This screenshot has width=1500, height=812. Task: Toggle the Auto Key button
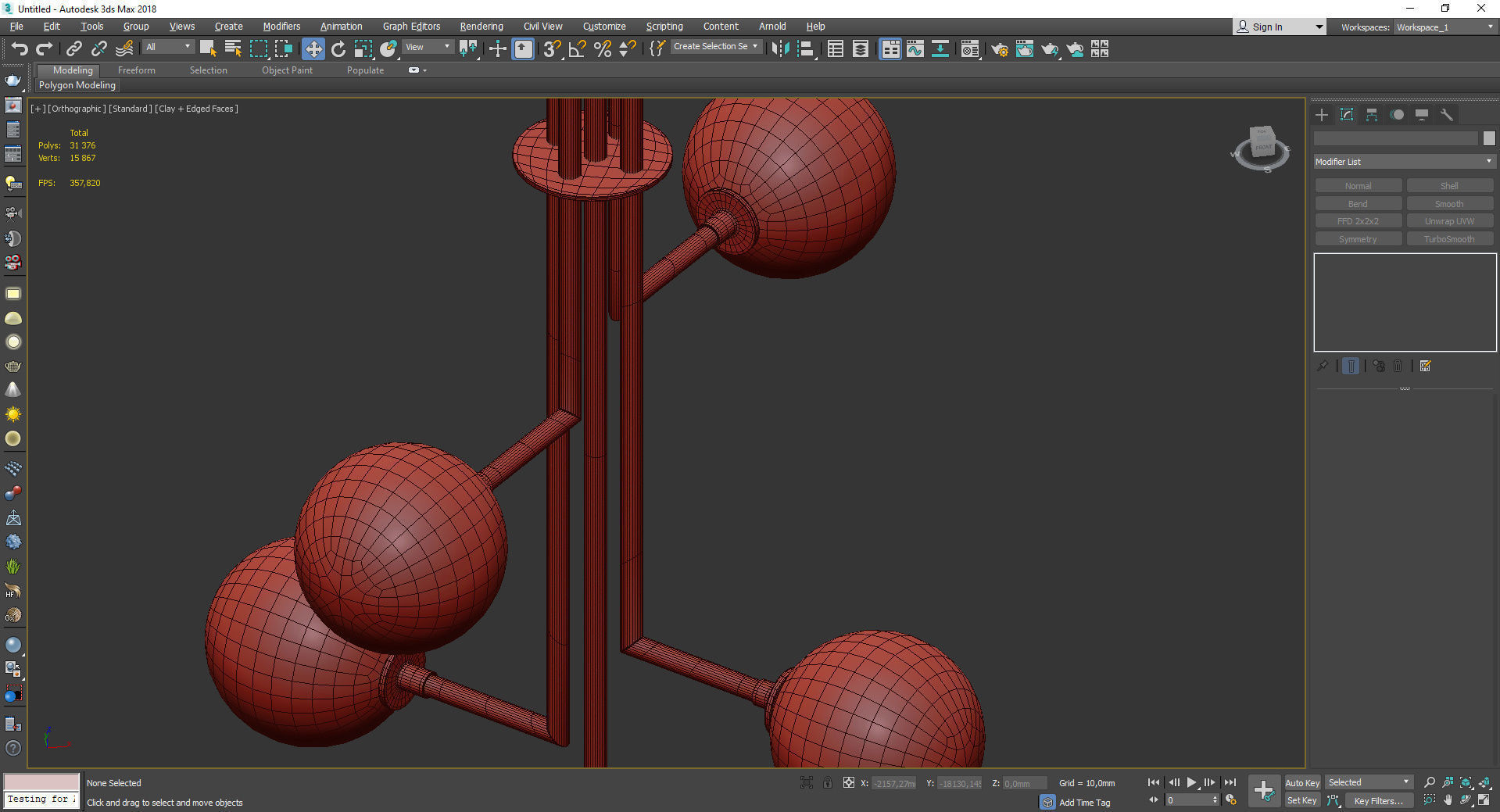tap(1302, 783)
